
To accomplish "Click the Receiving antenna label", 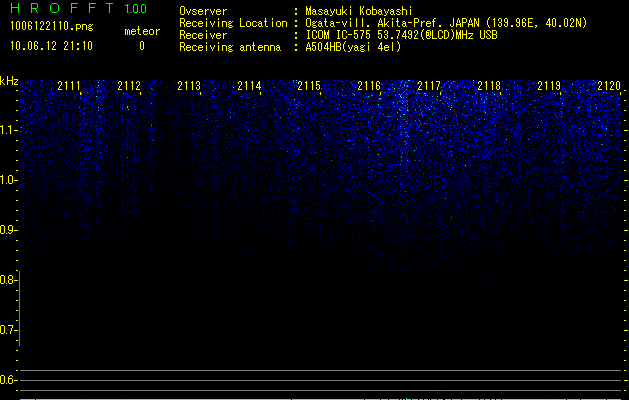I will [230, 47].
